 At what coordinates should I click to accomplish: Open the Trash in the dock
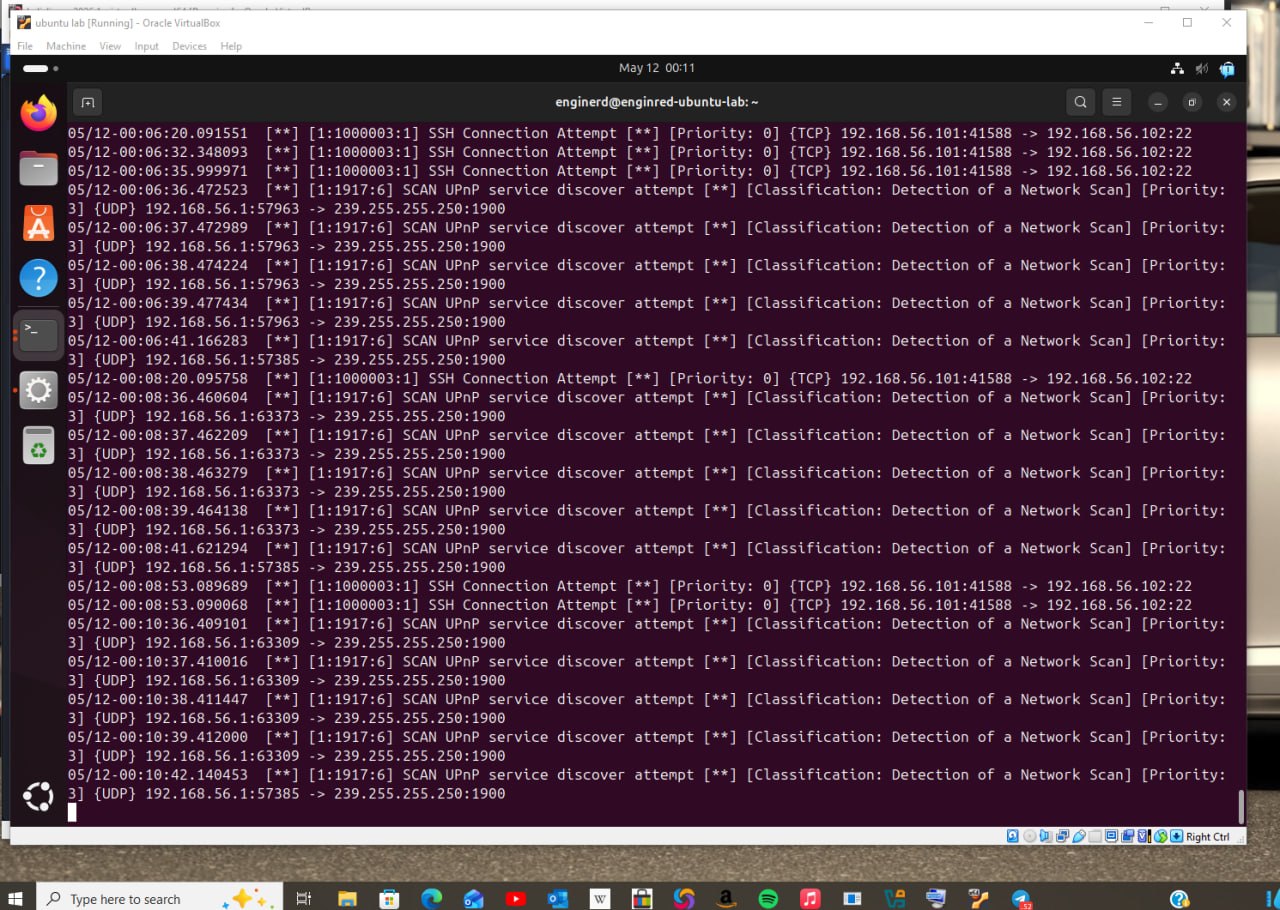pos(39,445)
